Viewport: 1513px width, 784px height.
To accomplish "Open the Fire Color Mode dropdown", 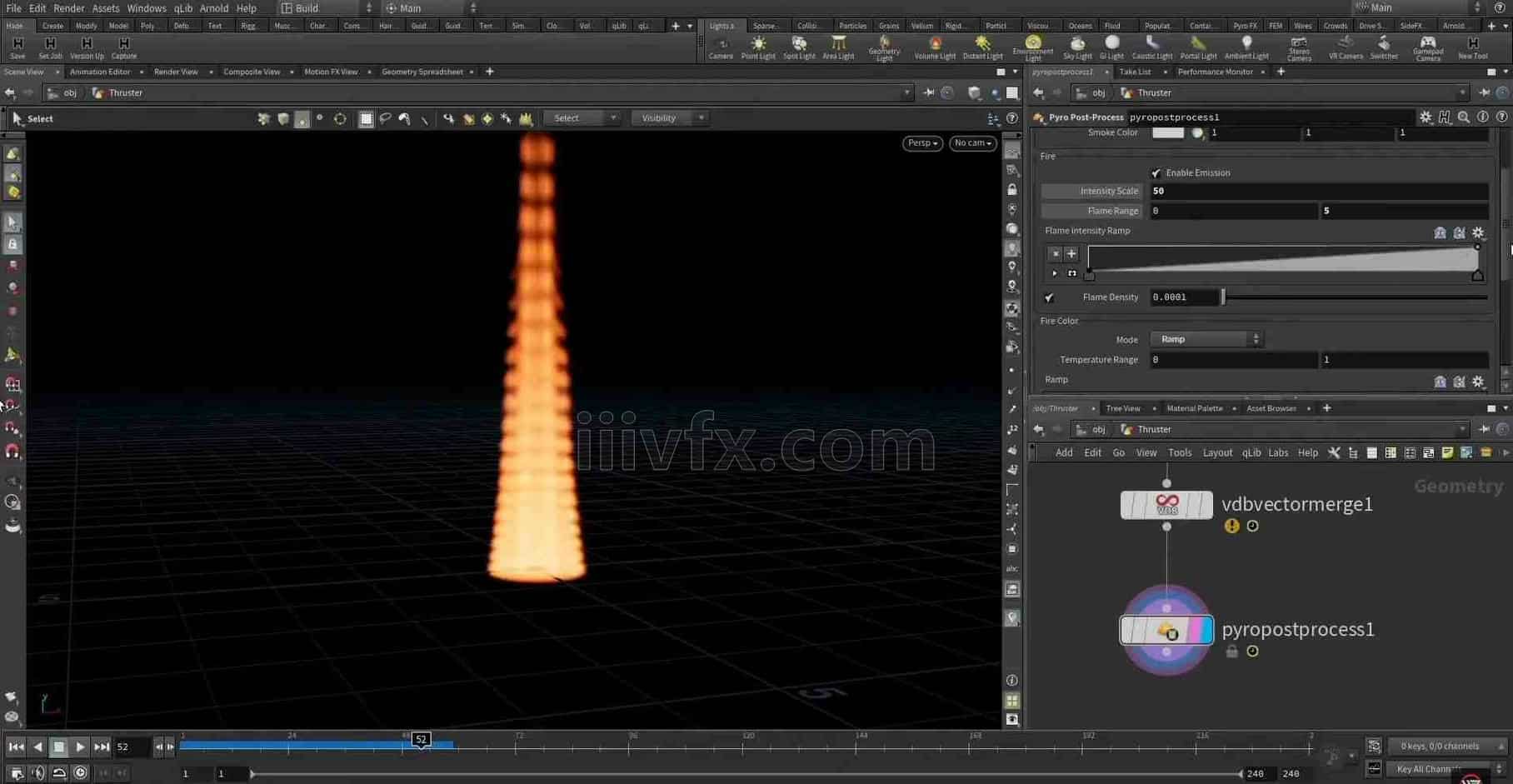I will click(x=1206, y=339).
